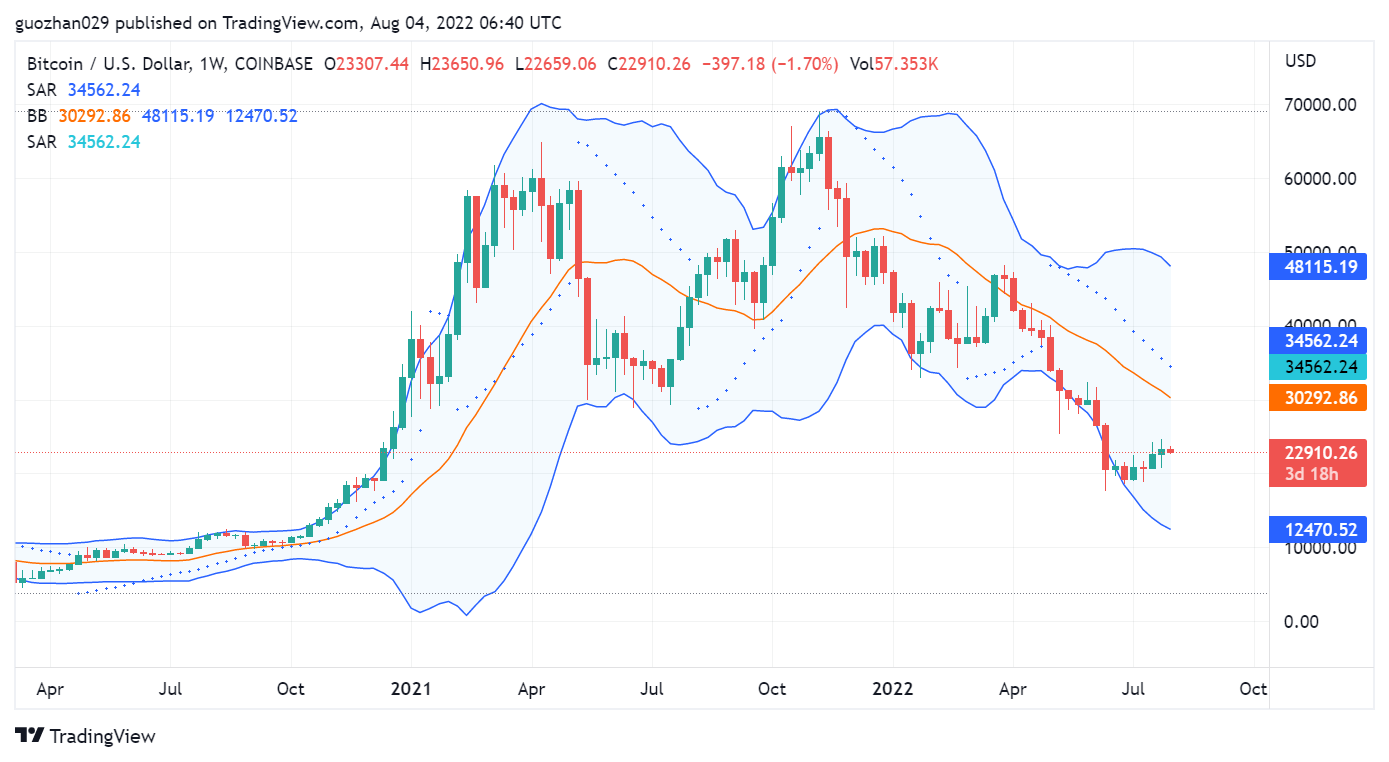
Task: Click the 70000.00 price axis label
Action: pyautogui.click(x=1321, y=105)
